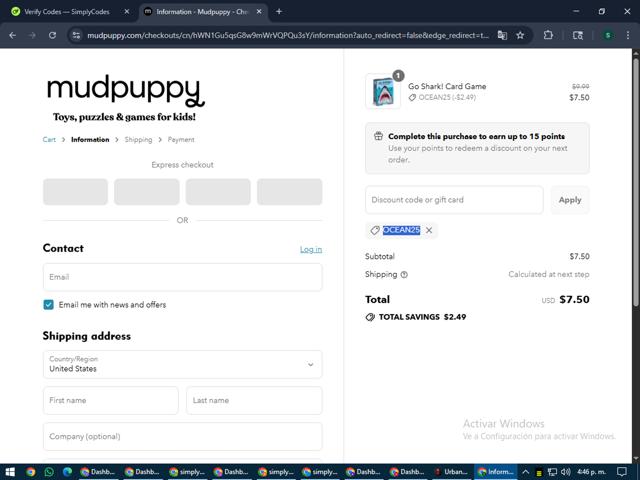This screenshot has height=480, width=640.
Task: Open the side panel search icon
Action: click(x=578, y=36)
